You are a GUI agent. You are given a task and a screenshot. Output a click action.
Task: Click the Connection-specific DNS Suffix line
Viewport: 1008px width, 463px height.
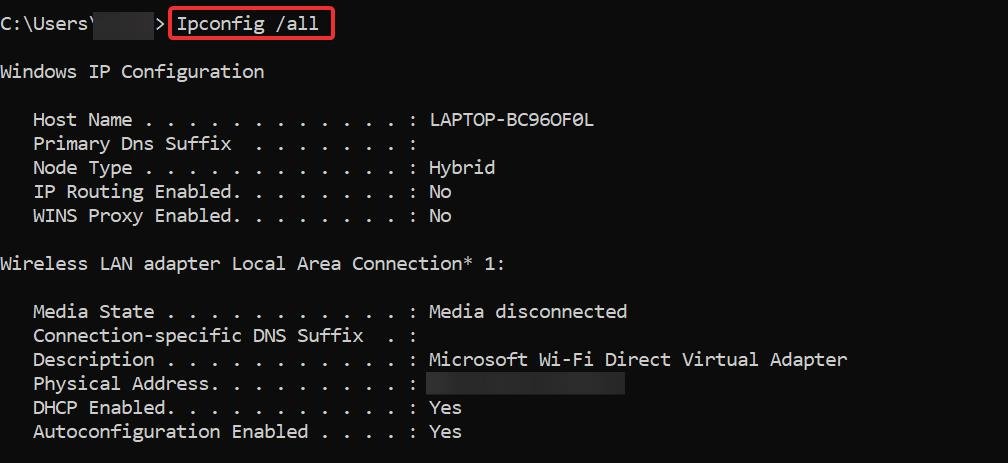click(x=225, y=336)
